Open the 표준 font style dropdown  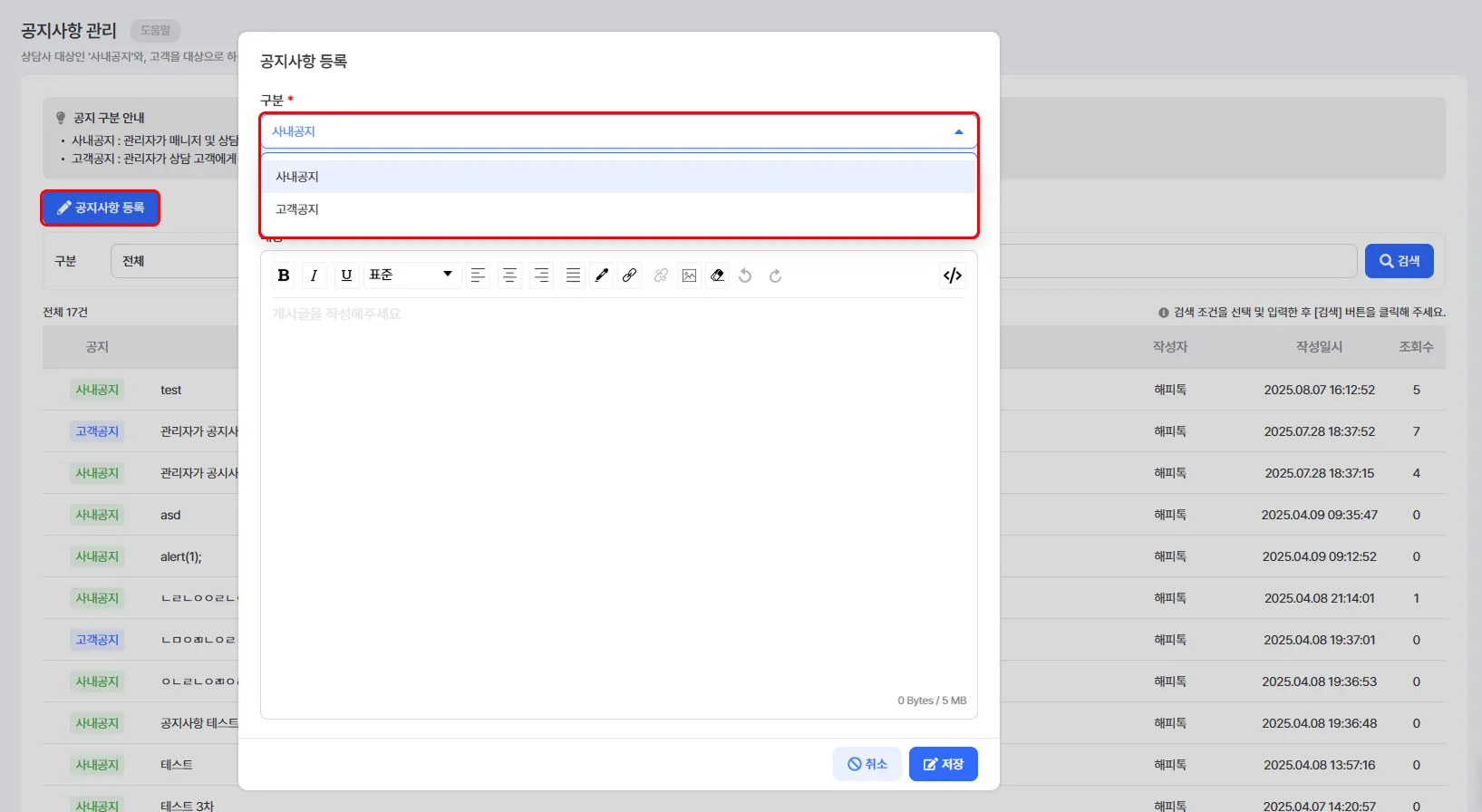coord(411,275)
